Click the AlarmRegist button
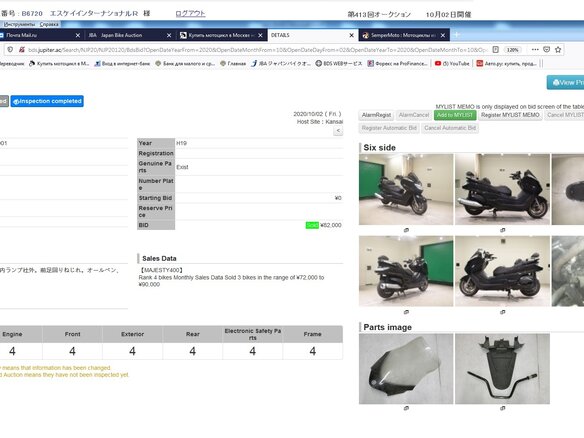The image size is (584, 438). (376, 115)
